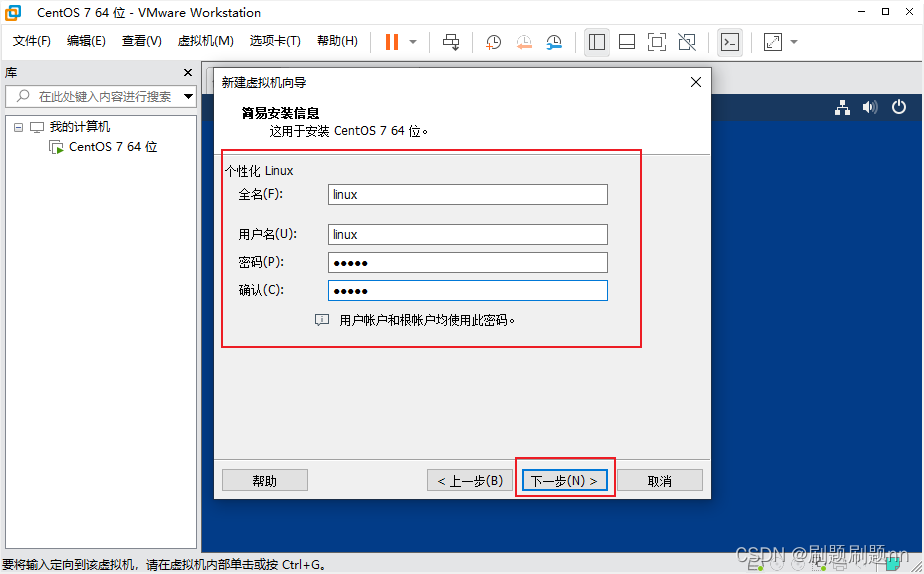Click the 密码(P) password field

[467, 263]
